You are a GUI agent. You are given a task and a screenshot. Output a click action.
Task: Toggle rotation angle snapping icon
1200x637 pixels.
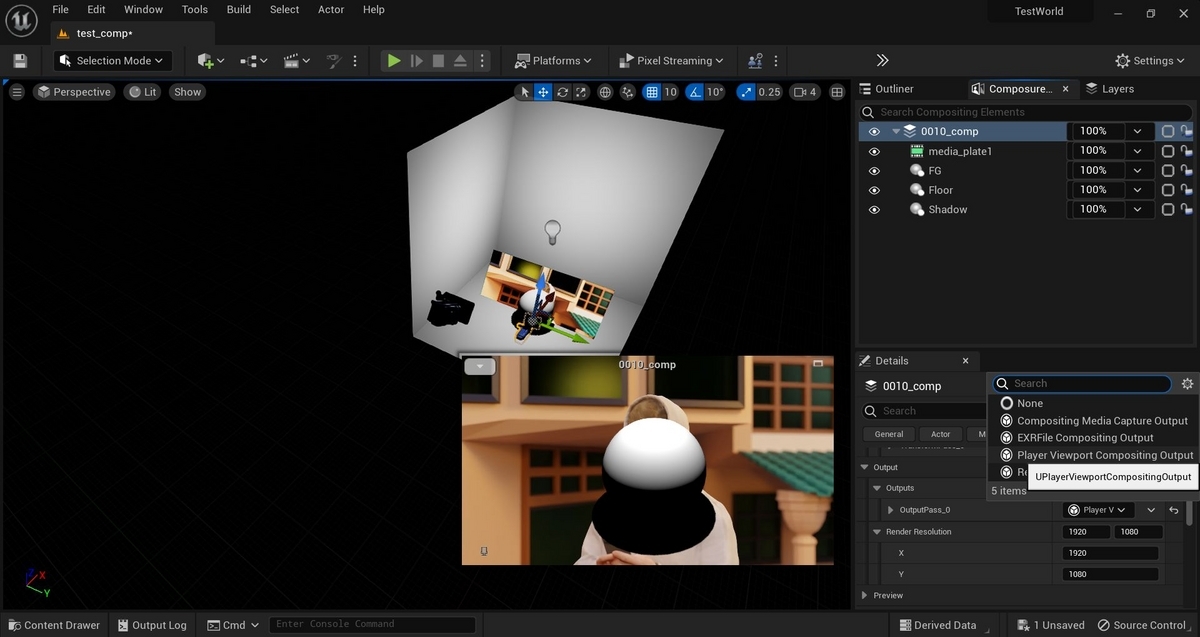click(x=695, y=92)
